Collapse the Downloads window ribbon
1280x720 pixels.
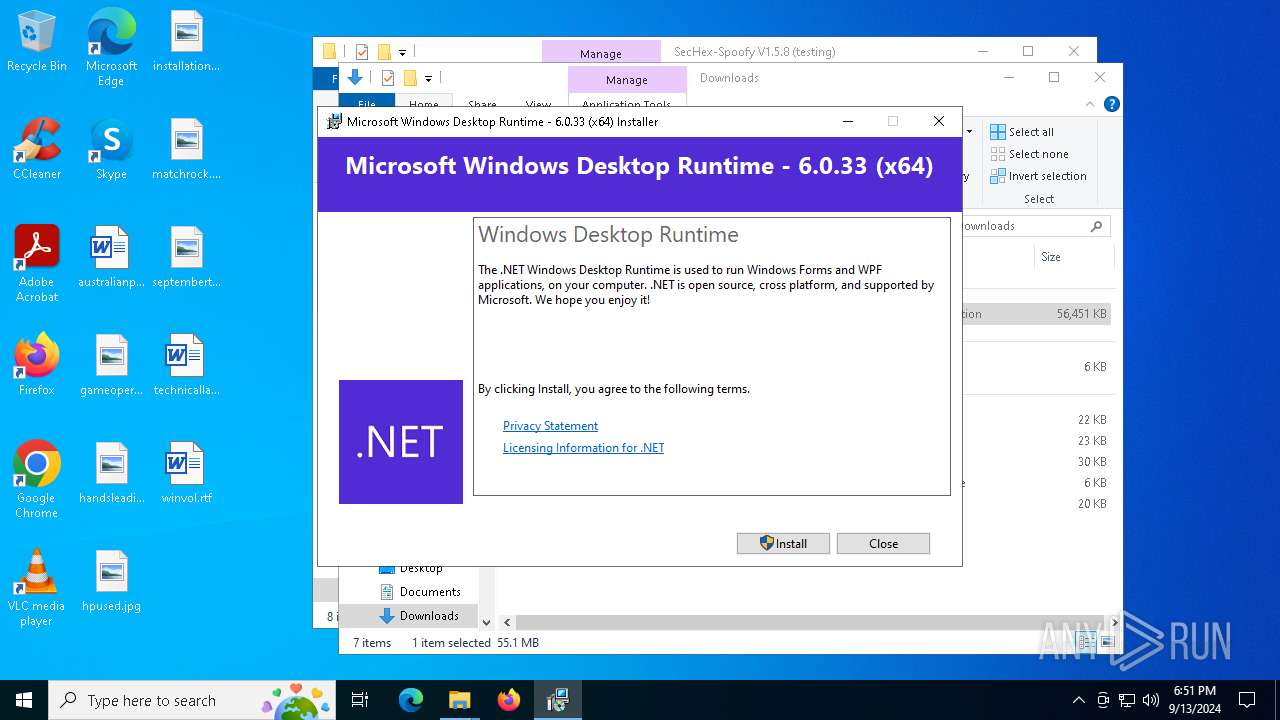(1091, 104)
